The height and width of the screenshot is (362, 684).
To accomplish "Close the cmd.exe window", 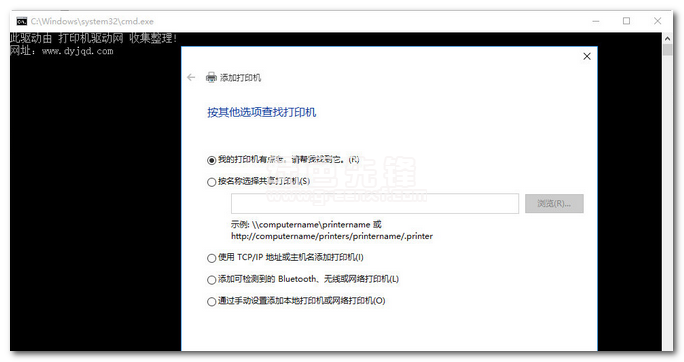I will click(x=657, y=21).
